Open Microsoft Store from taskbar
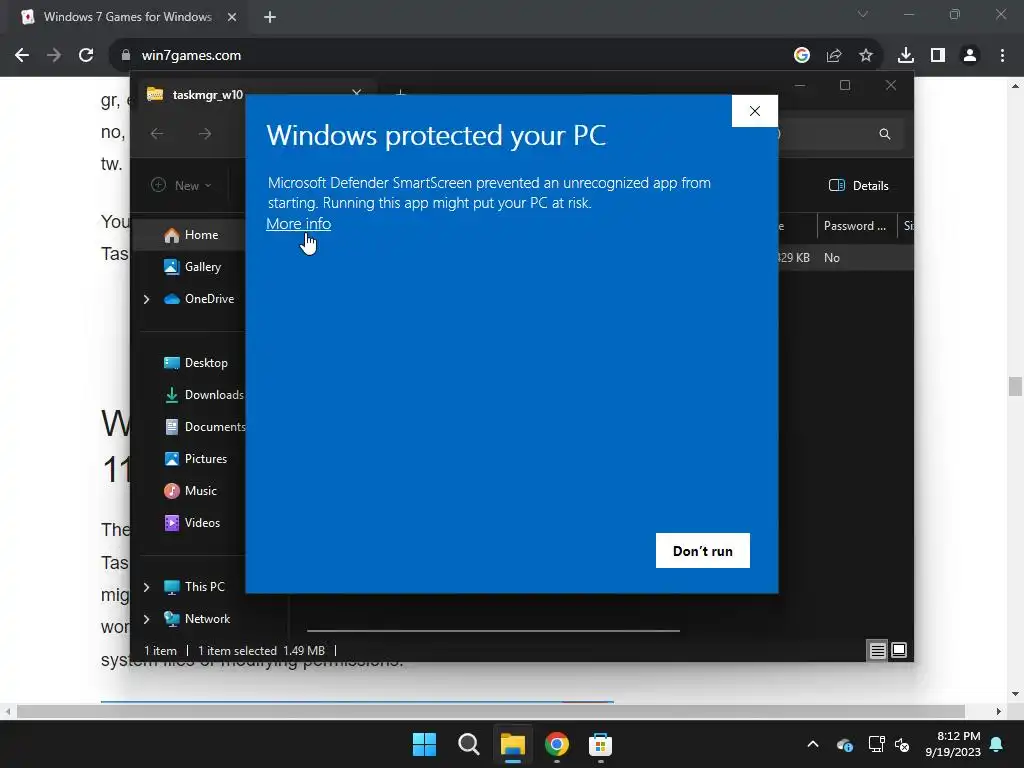1024x768 pixels. pyautogui.click(x=600, y=744)
